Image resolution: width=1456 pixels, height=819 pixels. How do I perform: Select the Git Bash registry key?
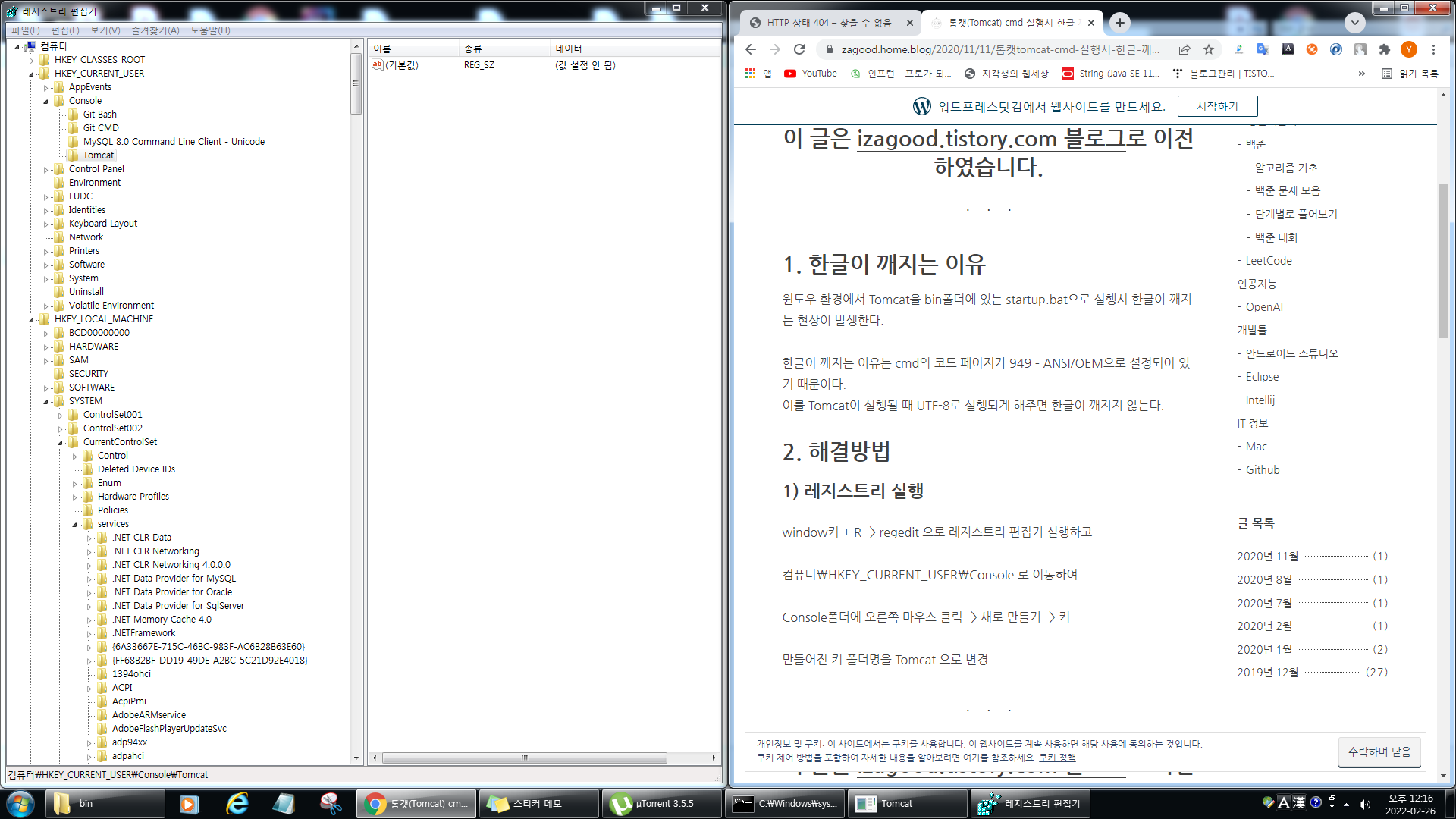[100, 115]
